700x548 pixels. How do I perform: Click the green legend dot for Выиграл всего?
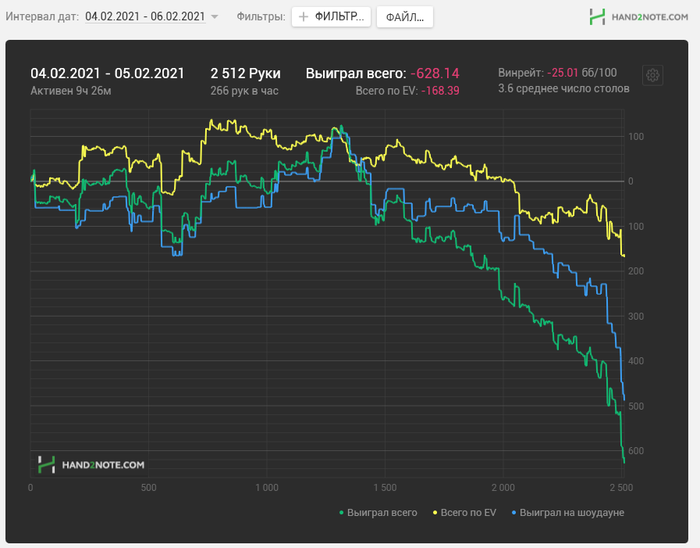pyautogui.click(x=342, y=513)
